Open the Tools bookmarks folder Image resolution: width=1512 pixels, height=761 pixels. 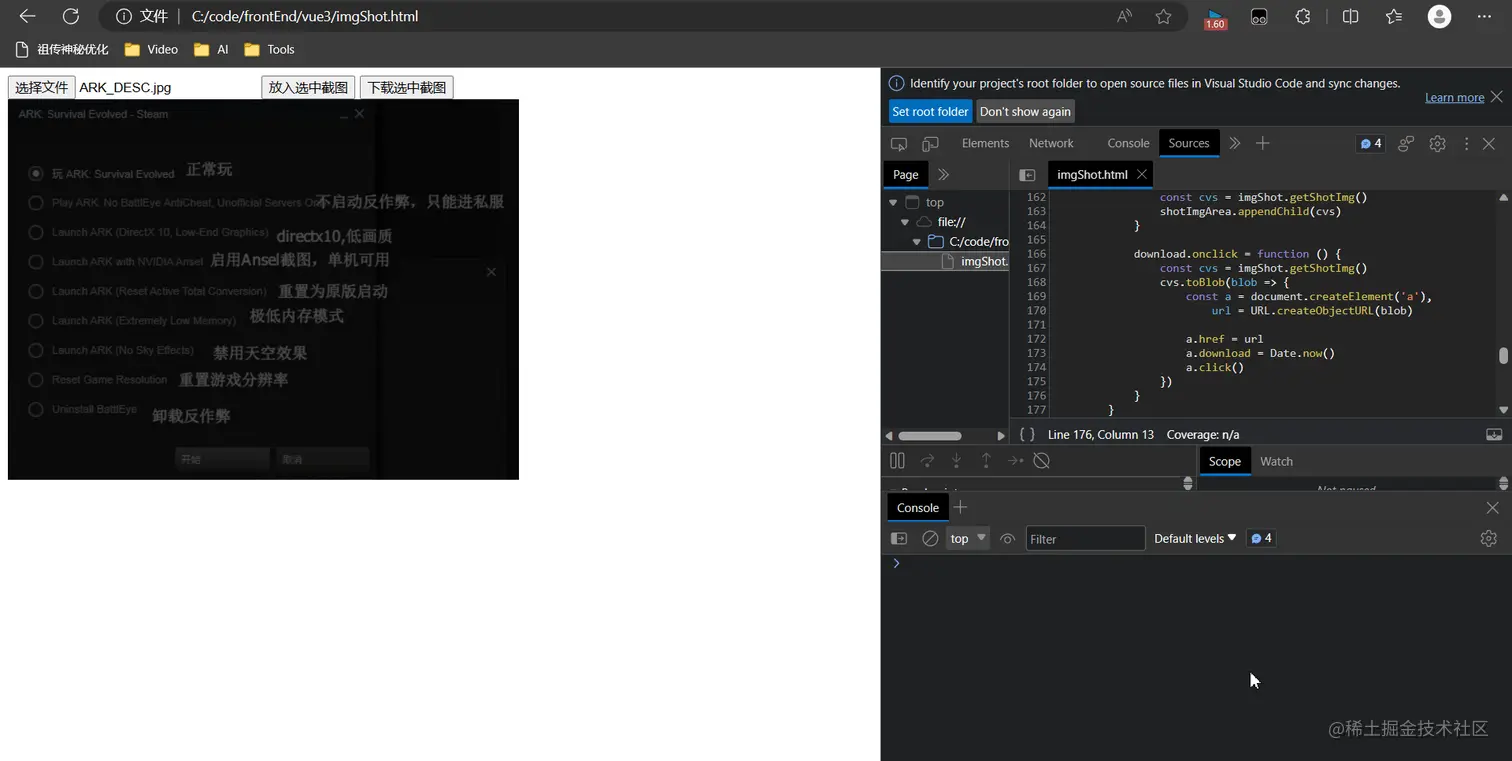pos(269,49)
